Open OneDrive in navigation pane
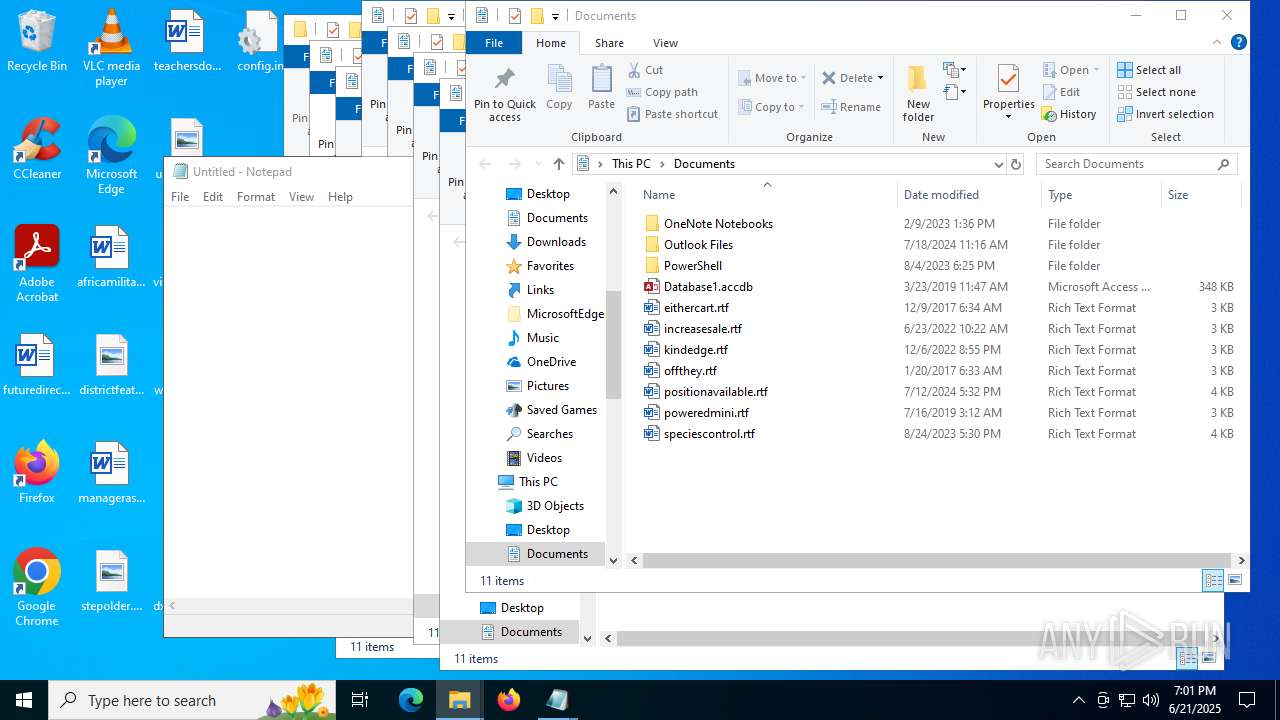1280x720 pixels. (x=551, y=362)
